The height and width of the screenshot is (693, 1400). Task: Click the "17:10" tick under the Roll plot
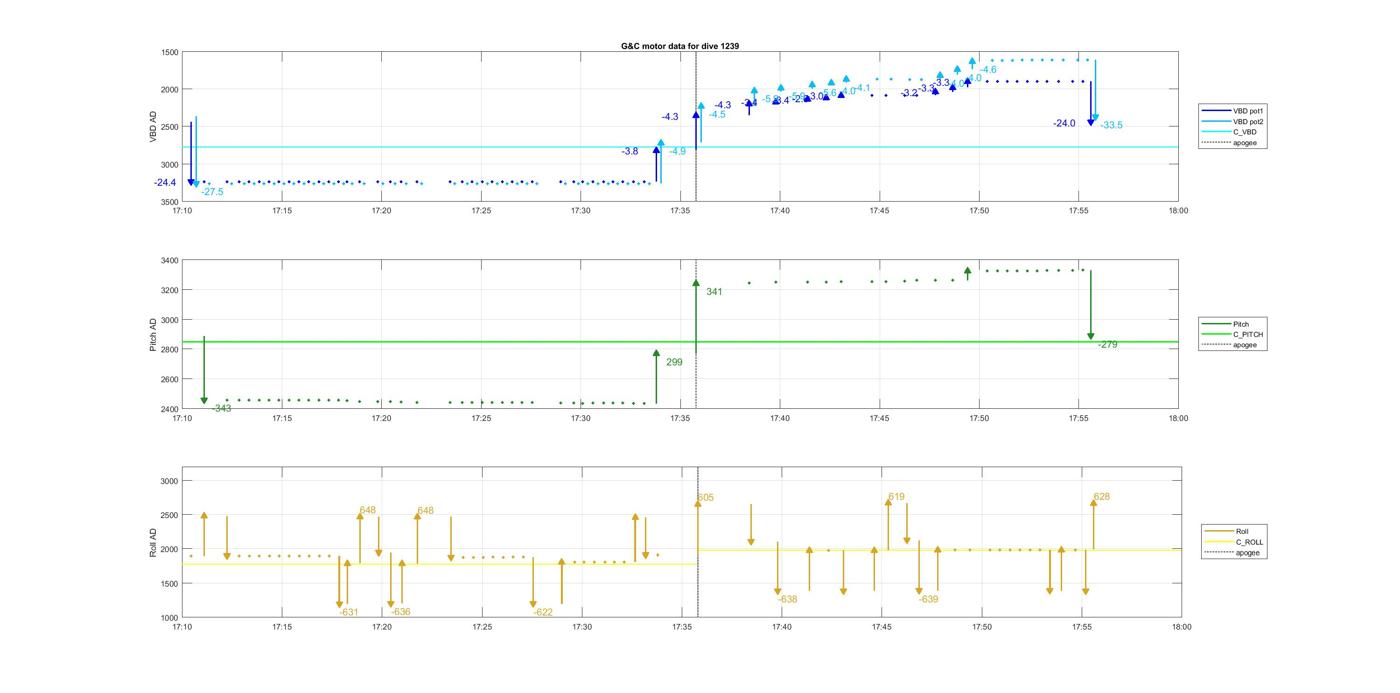pyautogui.click(x=182, y=627)
